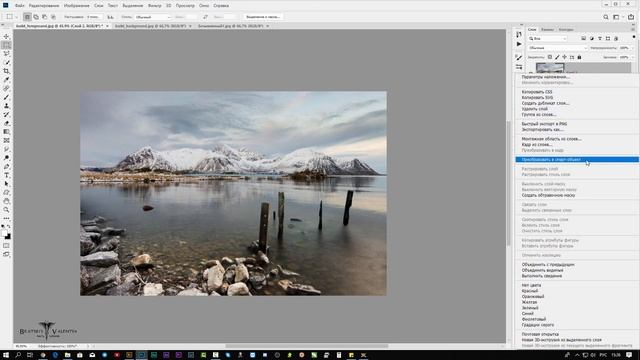Choose Add to Selection mode
The height and width of the screenshot is (360, 640).
click(36, 17)
